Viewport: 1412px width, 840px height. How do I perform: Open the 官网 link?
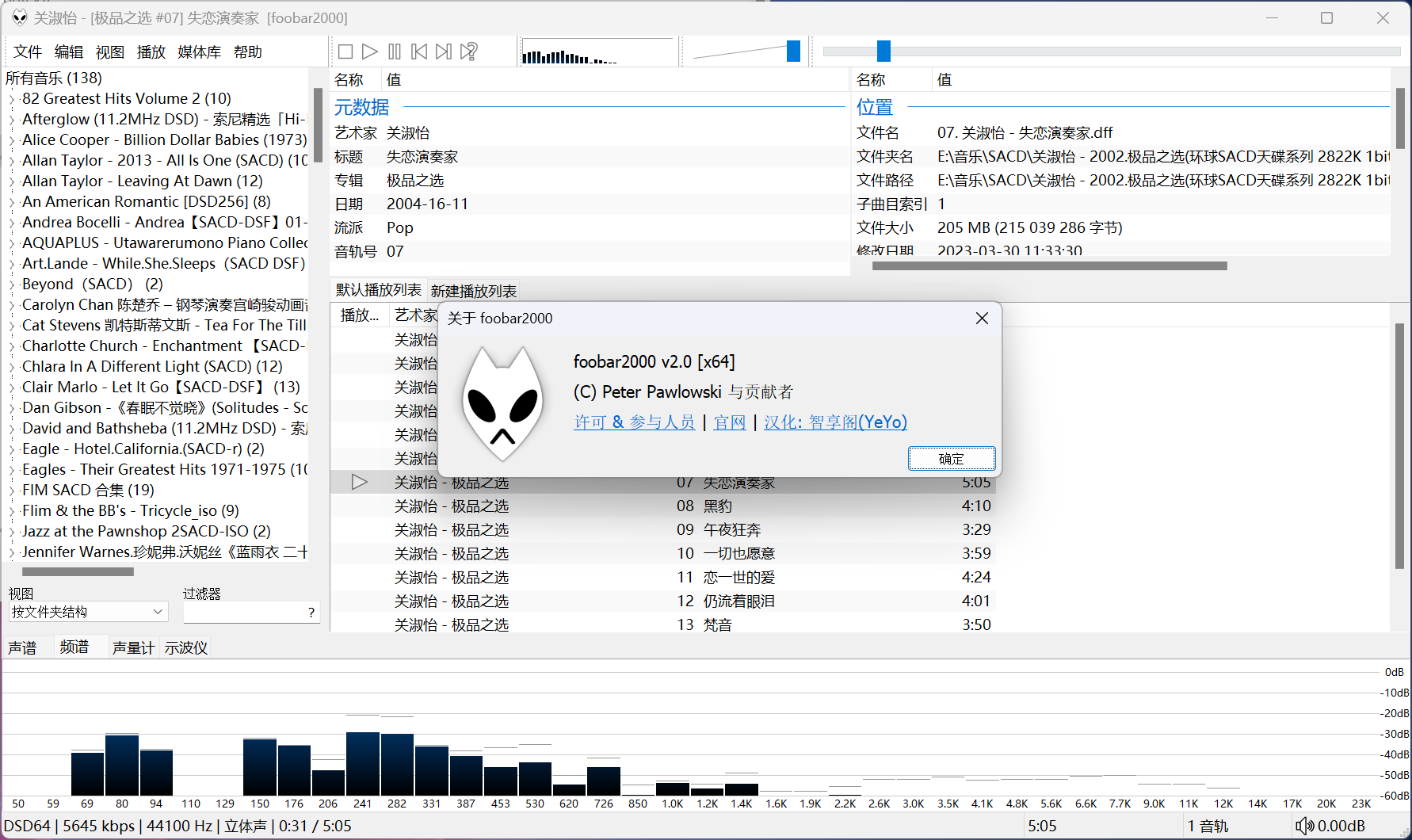tap(730, 422)
